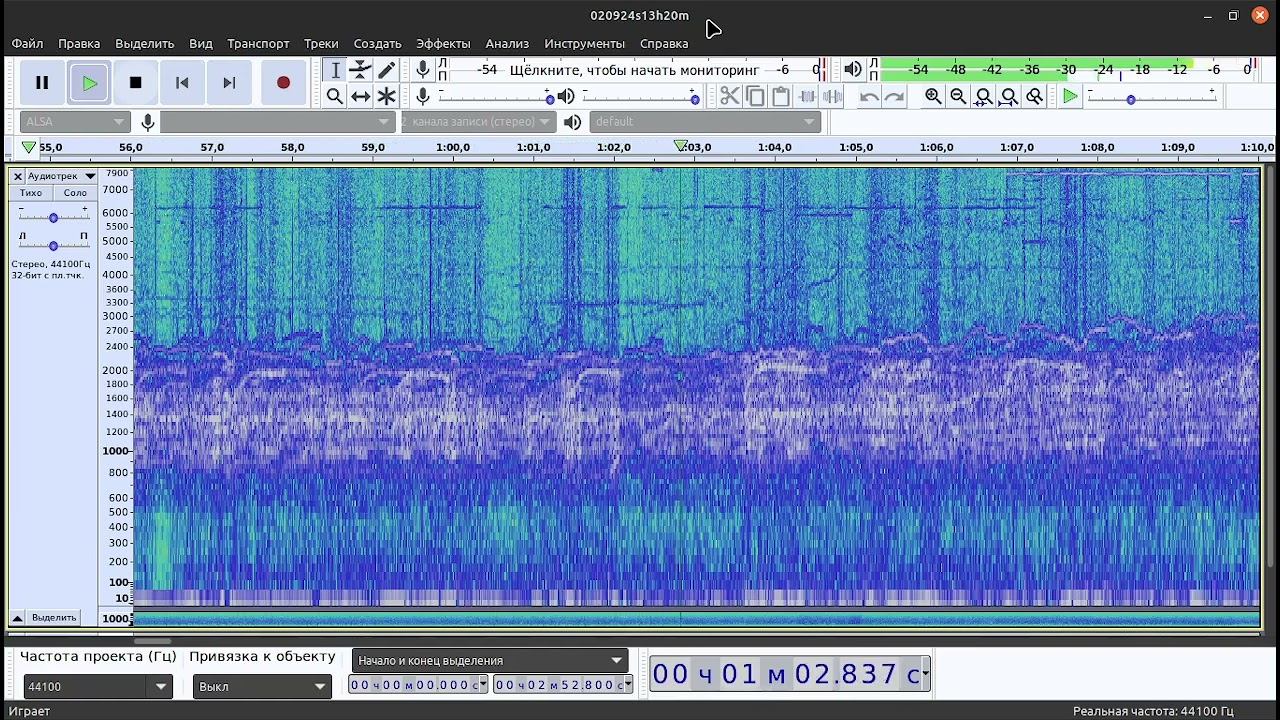This screenshot has height=720, width=1280.
Task: Adjust the track gain slider
Action: (x=53, y=217)
